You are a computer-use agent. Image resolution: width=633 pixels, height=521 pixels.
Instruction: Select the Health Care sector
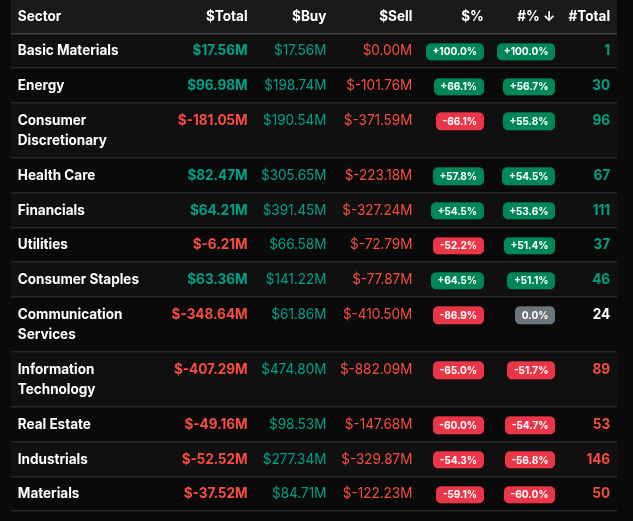pos(57,175)
